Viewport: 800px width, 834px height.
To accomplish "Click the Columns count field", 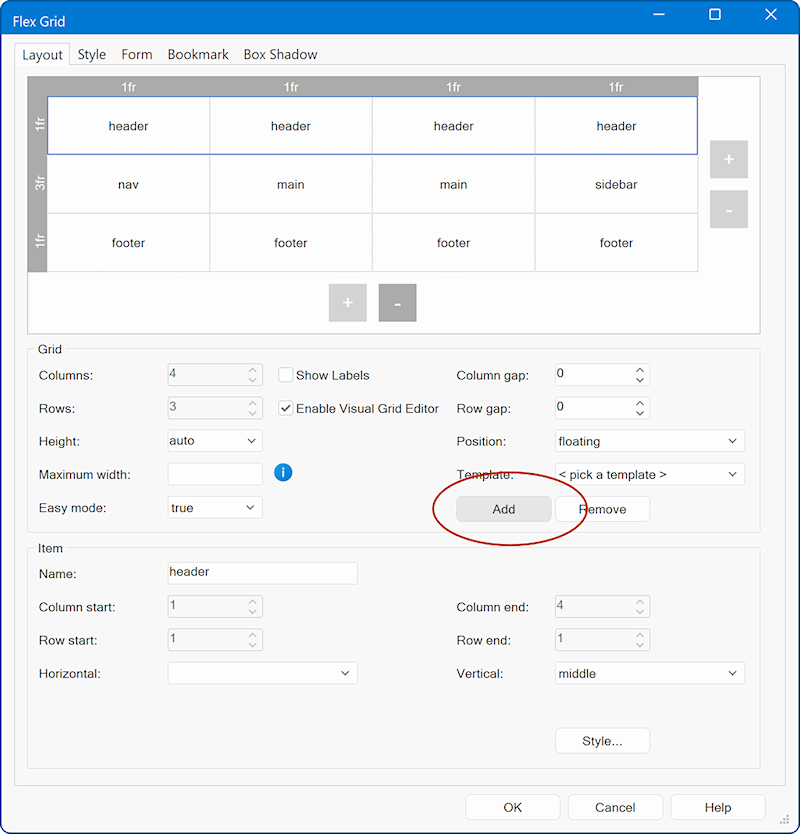I will coord(215,375).
